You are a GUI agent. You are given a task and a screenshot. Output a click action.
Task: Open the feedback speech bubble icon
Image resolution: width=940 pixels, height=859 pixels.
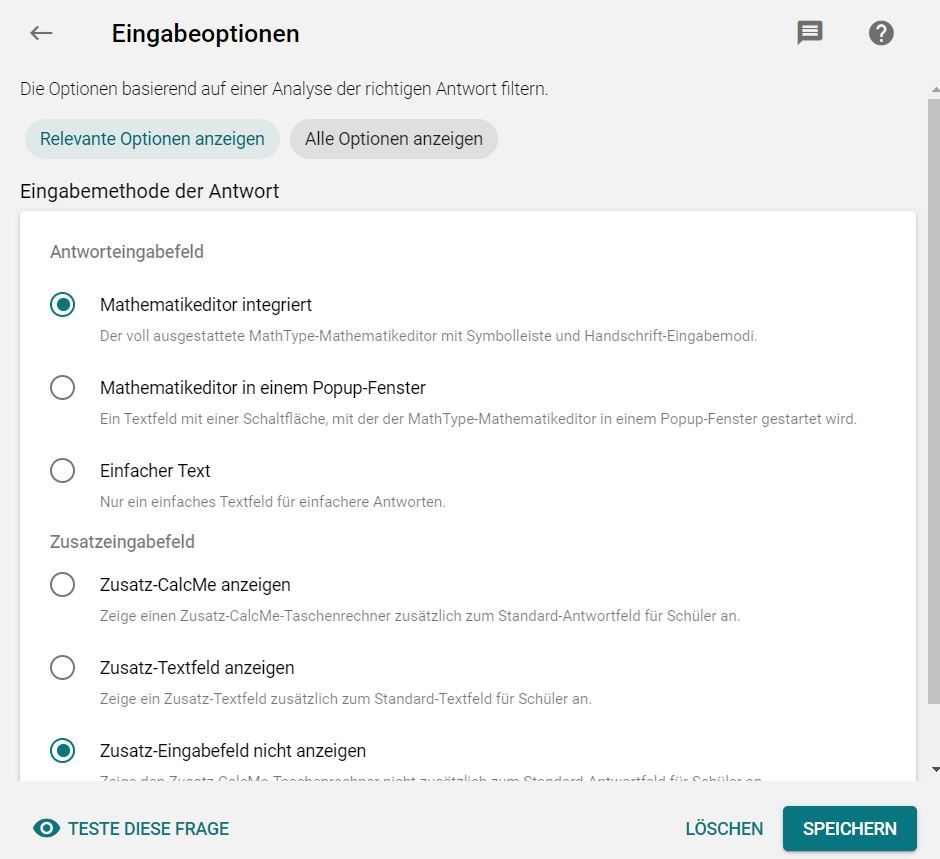pos(809,33)
